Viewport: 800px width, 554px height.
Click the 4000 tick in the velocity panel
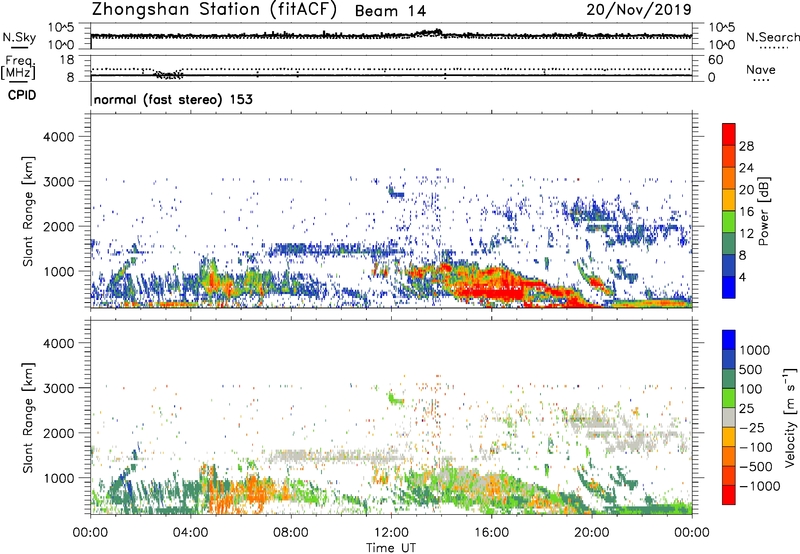click(x=58, y=343)
